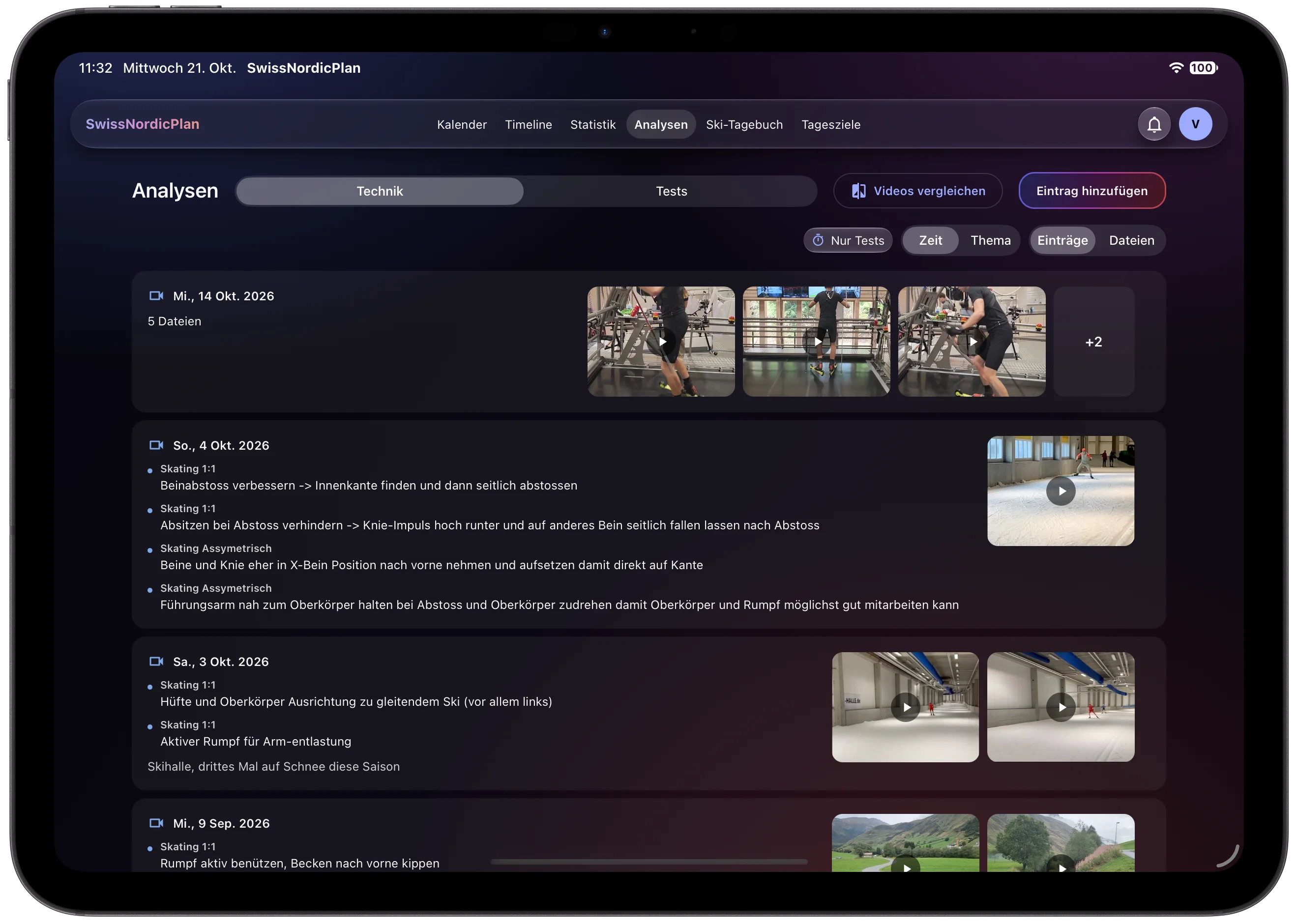Switch view to Dateien
The image size is (1298, 924).
tap(1131, 241)
